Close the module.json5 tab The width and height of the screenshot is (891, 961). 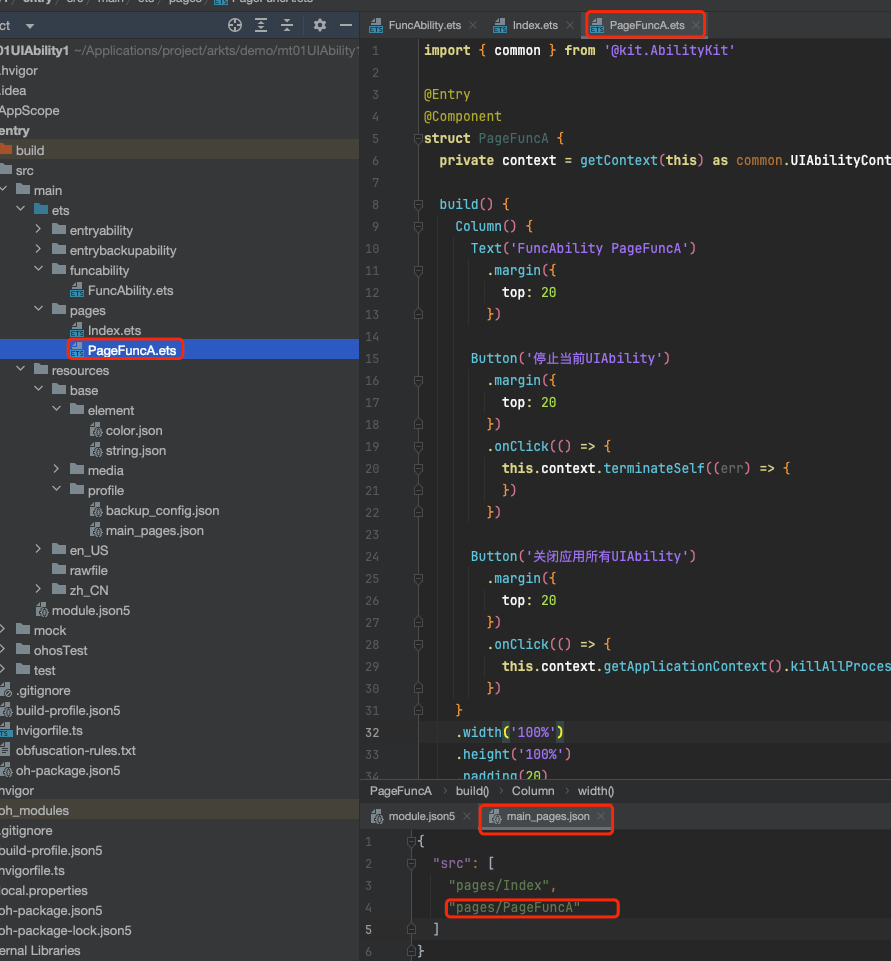(x=467, y=816)
